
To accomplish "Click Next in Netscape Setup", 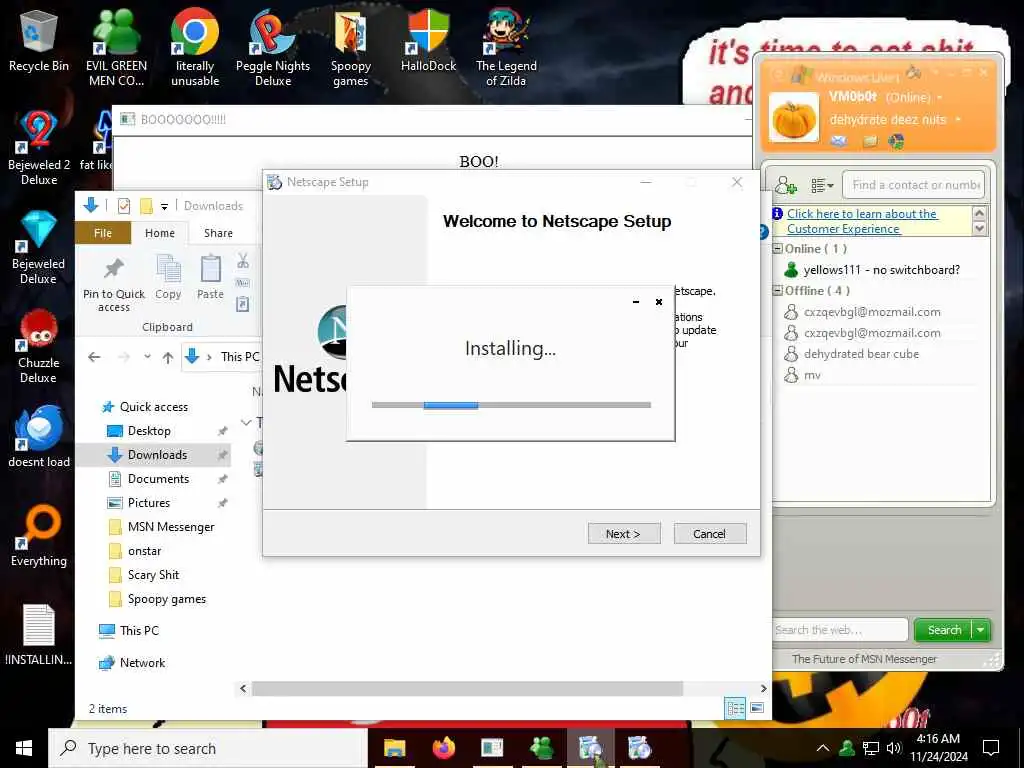I will click(x=624, y=534).
